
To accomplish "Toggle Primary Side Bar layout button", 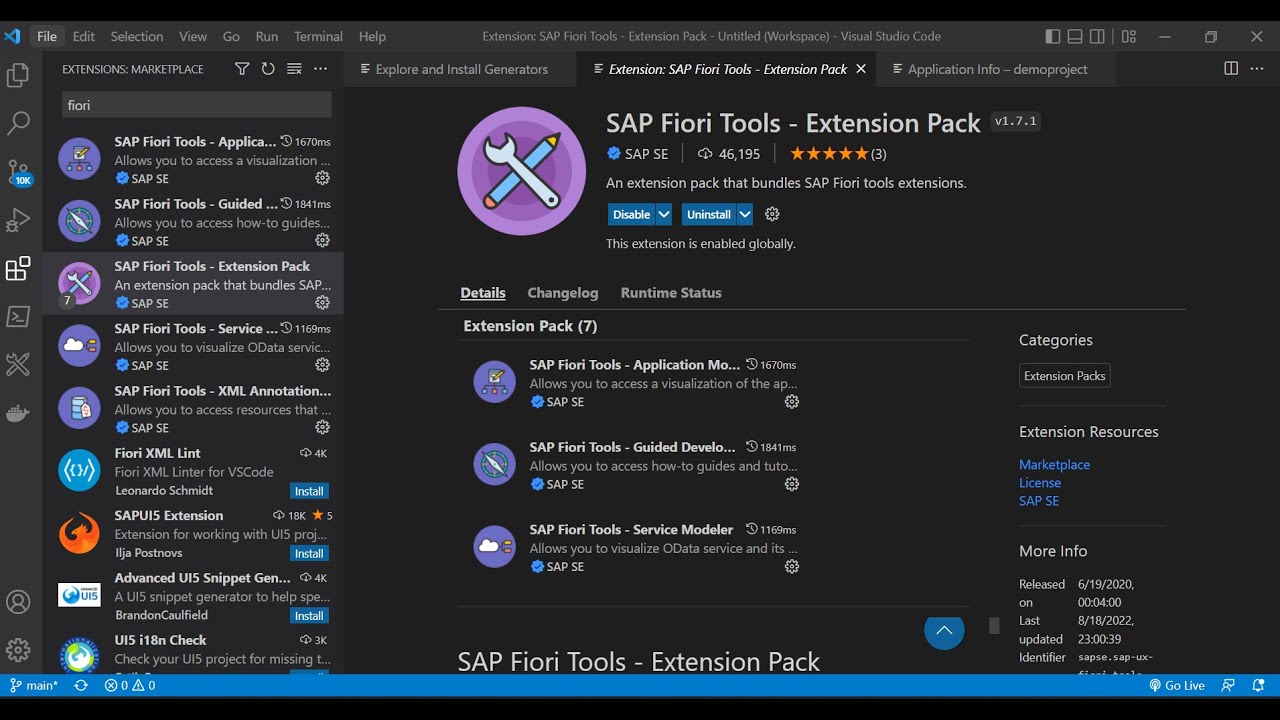I will tap(1053, 36).
